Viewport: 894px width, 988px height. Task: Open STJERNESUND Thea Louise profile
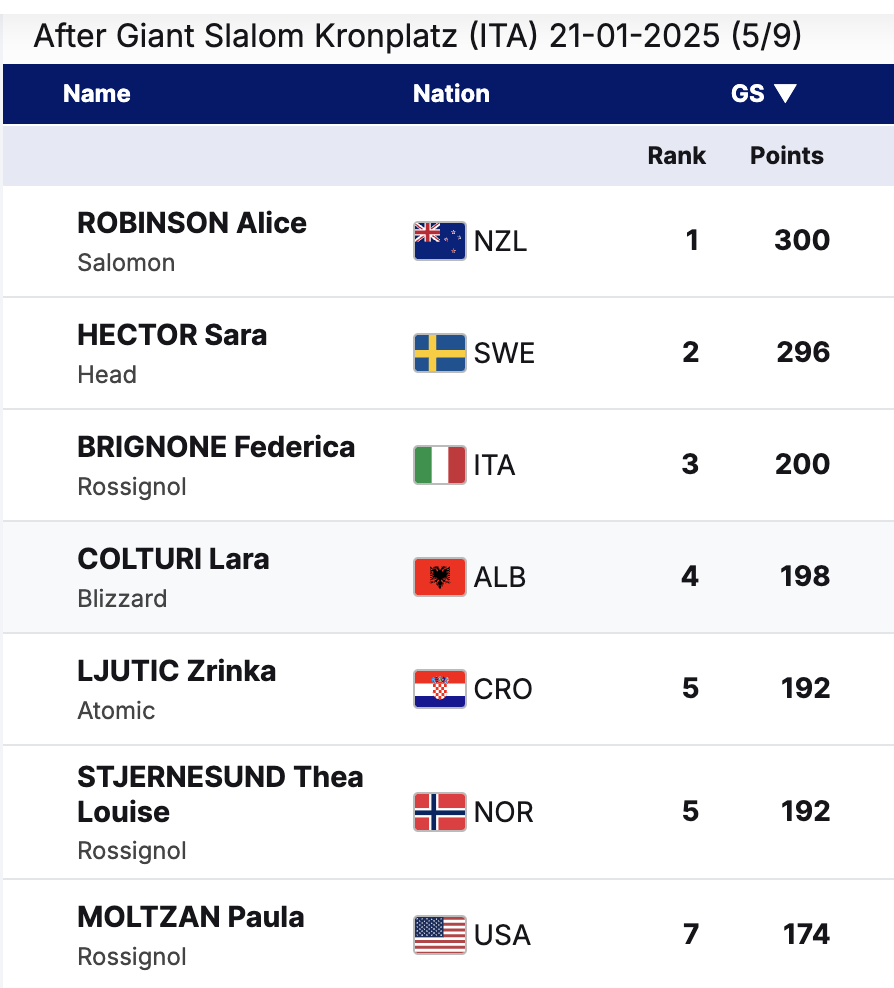[x=220, y=794]
